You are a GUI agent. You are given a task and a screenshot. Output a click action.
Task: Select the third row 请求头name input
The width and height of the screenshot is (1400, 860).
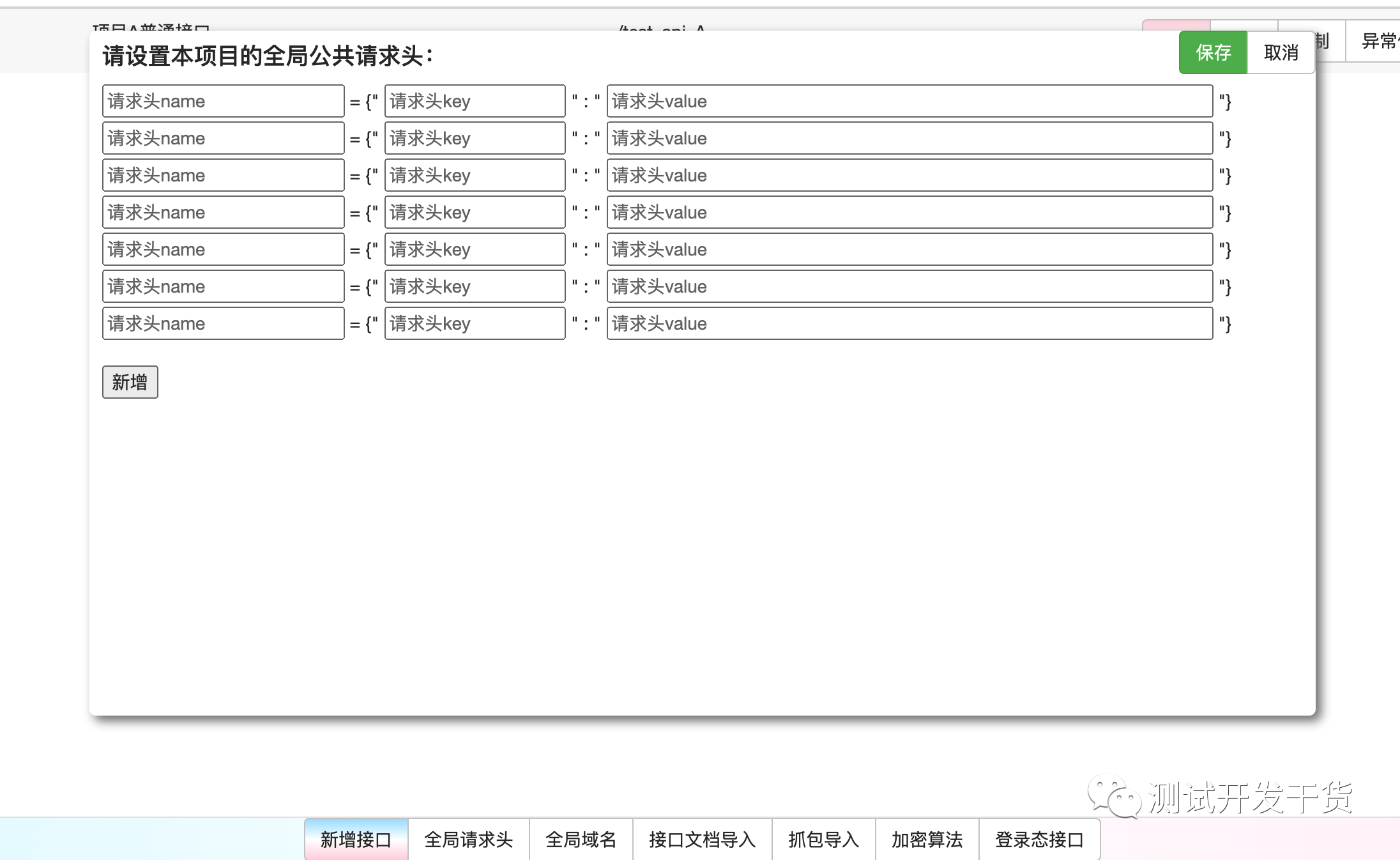click(x=224, y=175)
